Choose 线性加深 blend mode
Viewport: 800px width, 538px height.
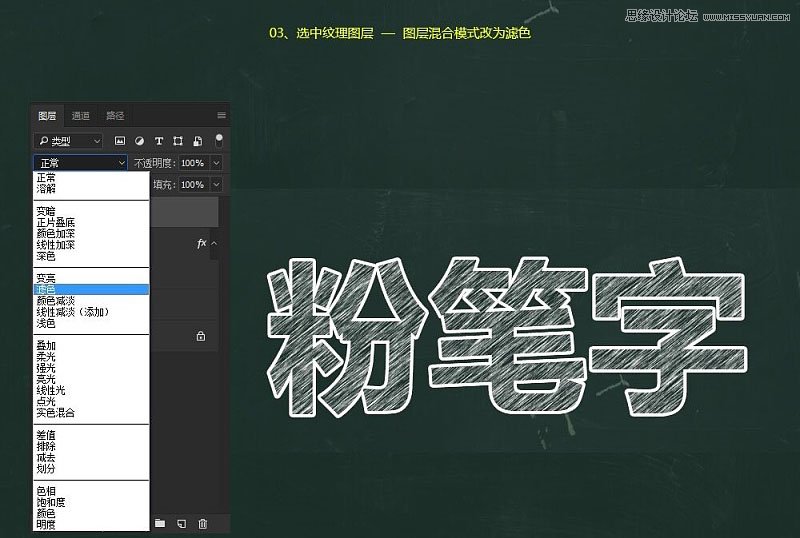(91, 245)
